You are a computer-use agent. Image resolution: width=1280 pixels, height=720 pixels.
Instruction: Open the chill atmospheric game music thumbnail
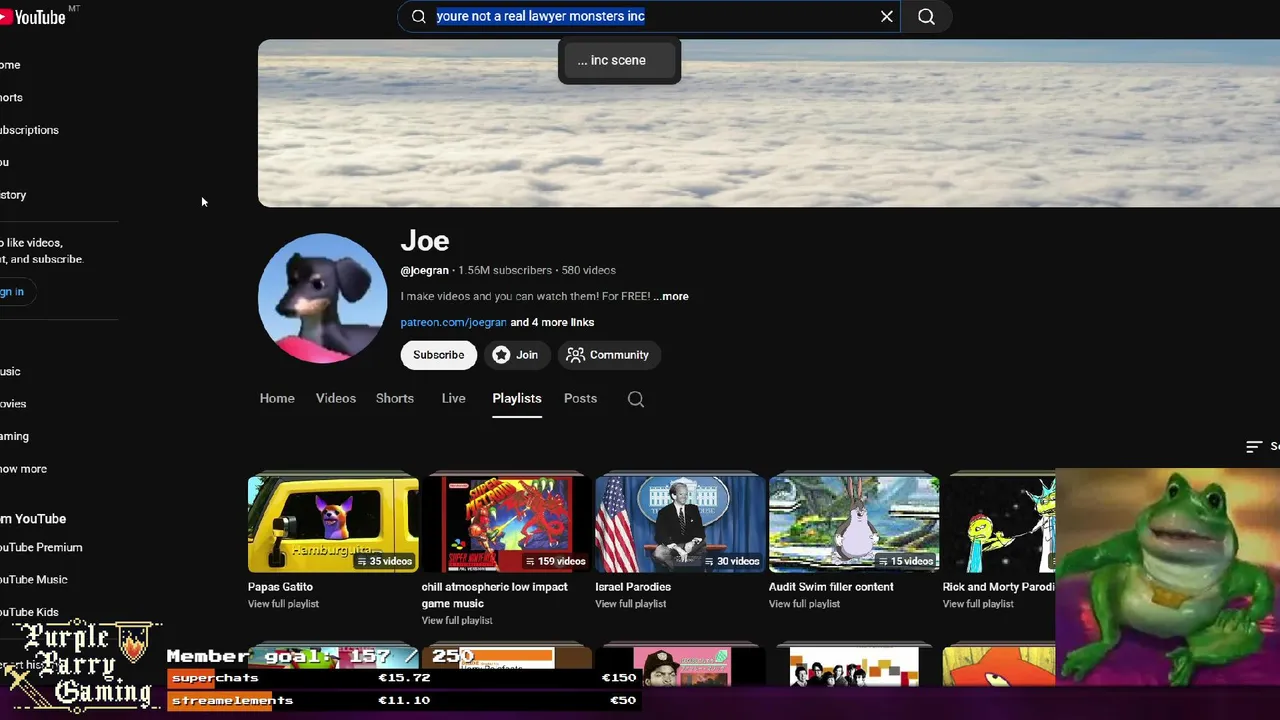(x=507, y=524)
